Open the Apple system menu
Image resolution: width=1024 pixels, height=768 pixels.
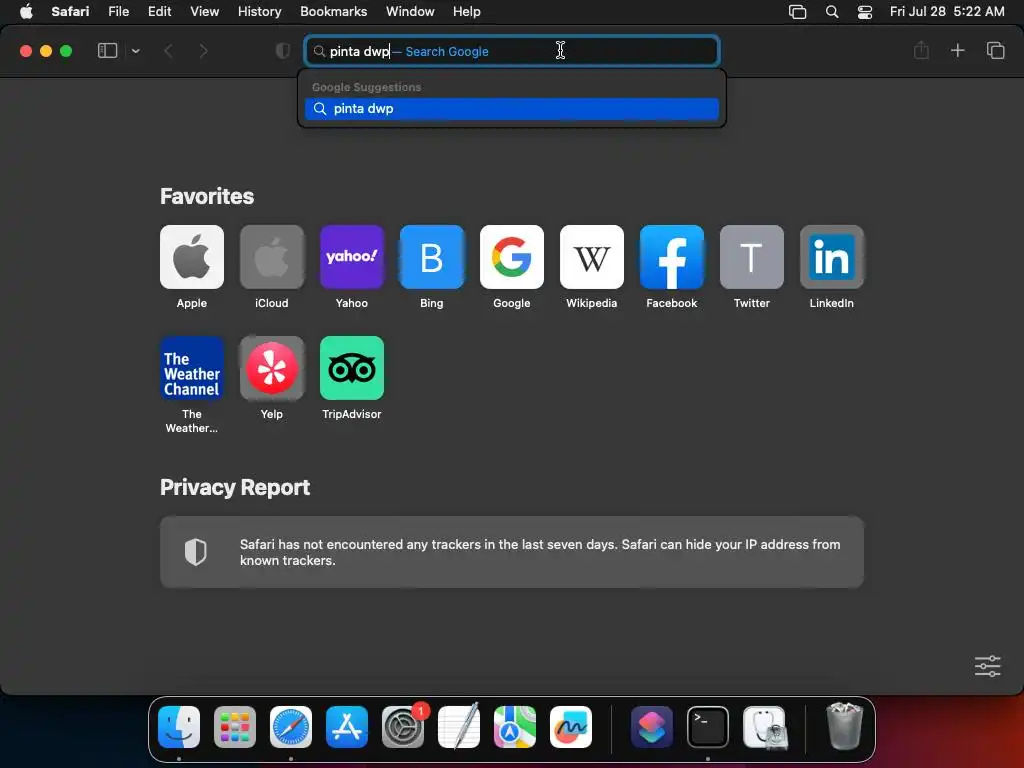click(26, 12)
